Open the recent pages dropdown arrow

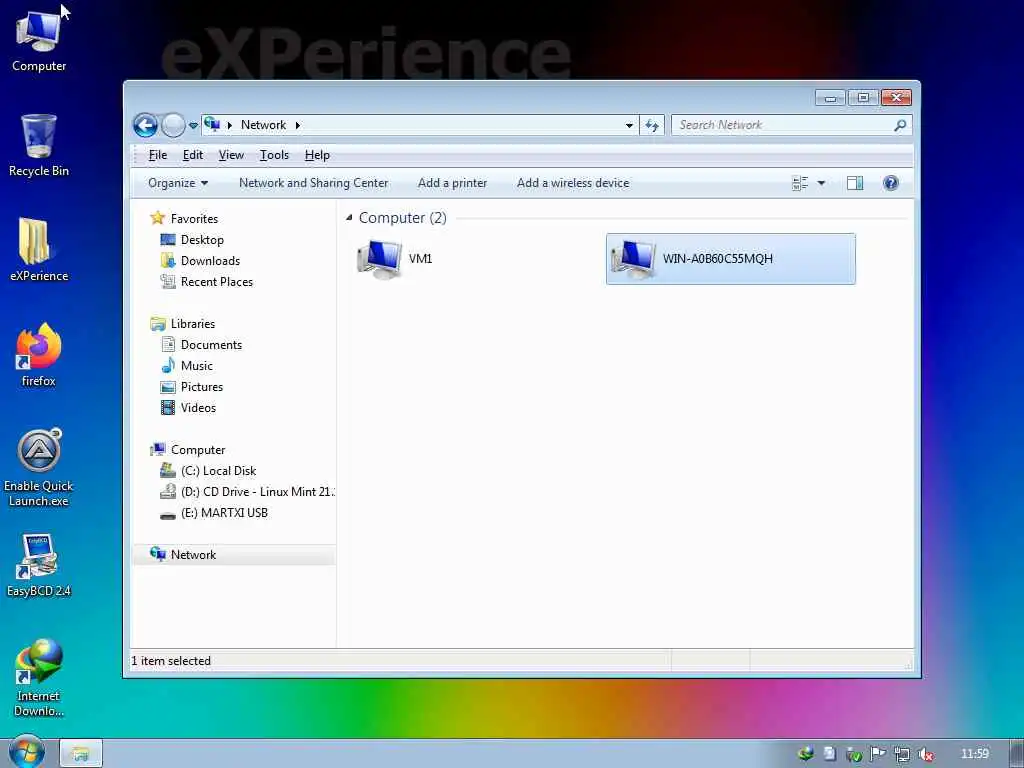[193, 125]
